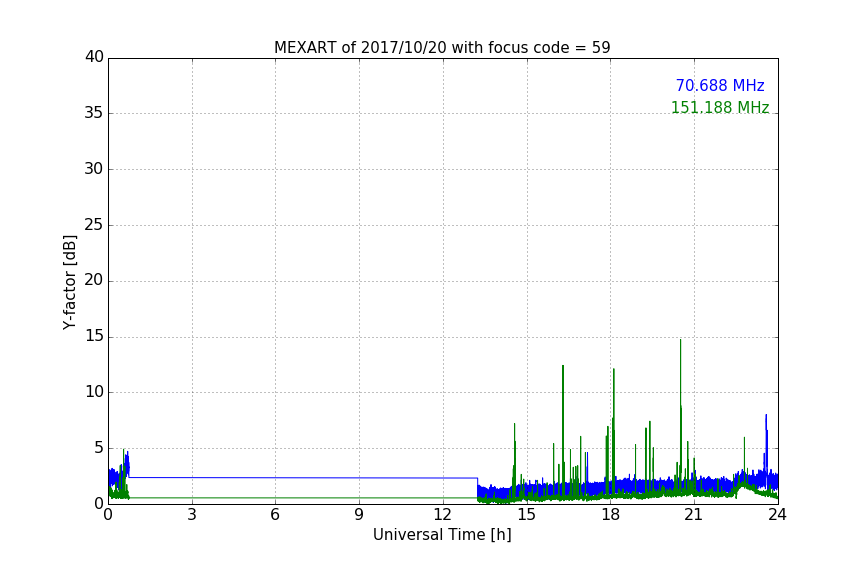Click the "Y-factor [dB]" axis label
The height and width of the screenshot is (576, 864).
pyautogui.click(x=70, y=282)
